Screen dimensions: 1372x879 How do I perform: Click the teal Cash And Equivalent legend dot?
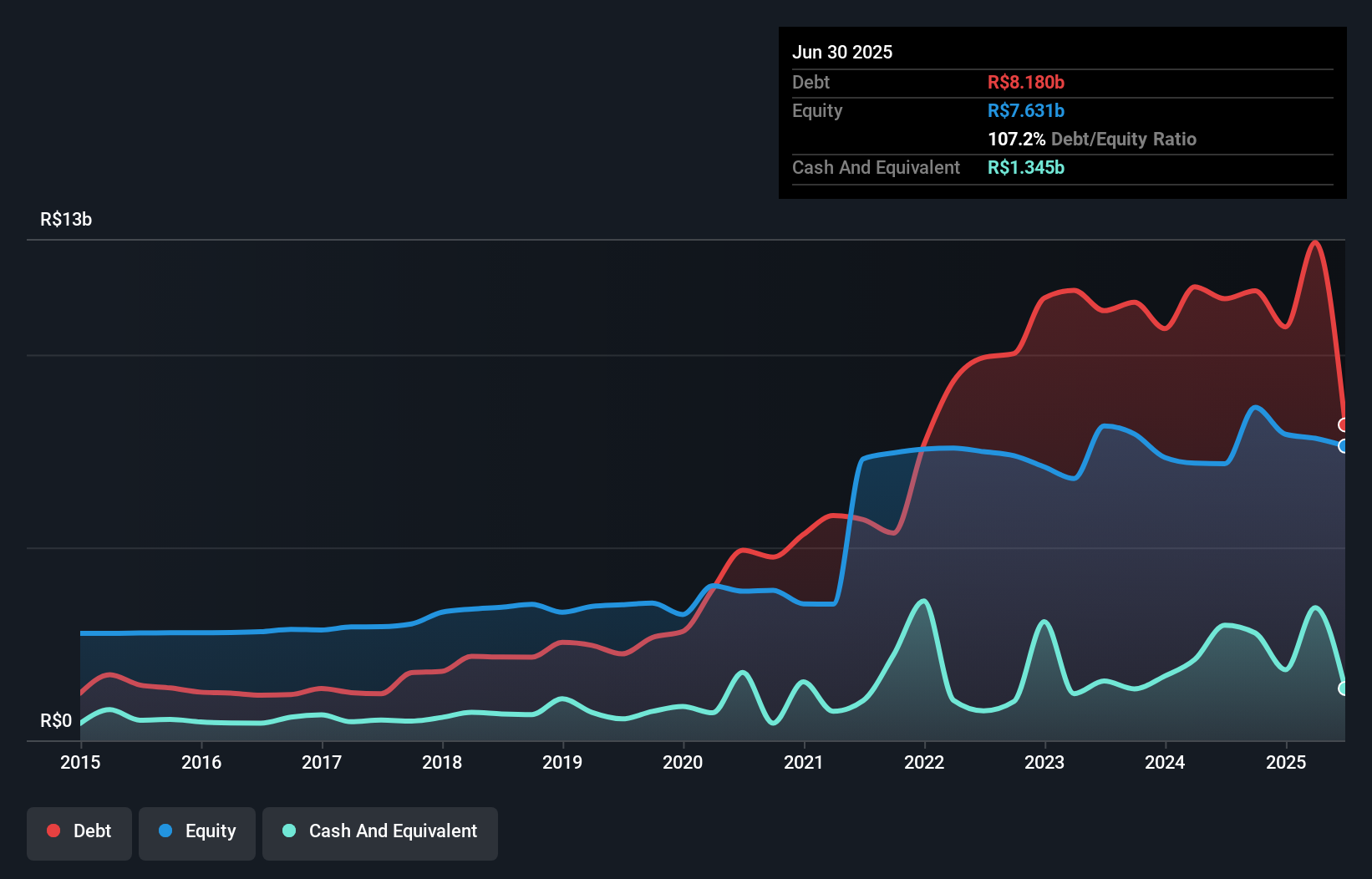click(288, 831)
